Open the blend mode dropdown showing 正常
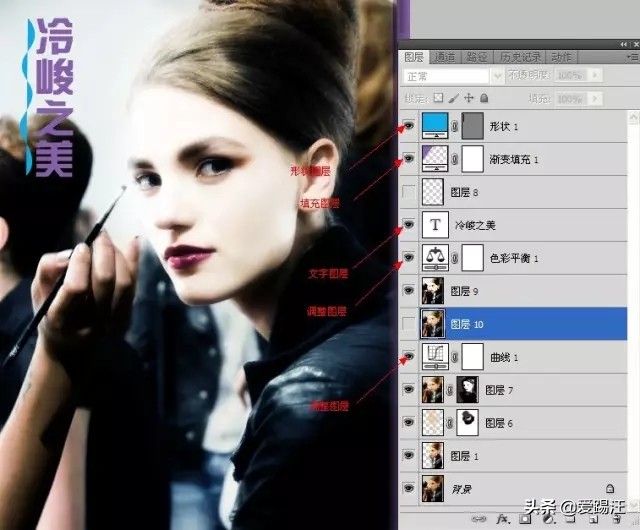This screenshot has width=640, height=530. tap(447, 76)
